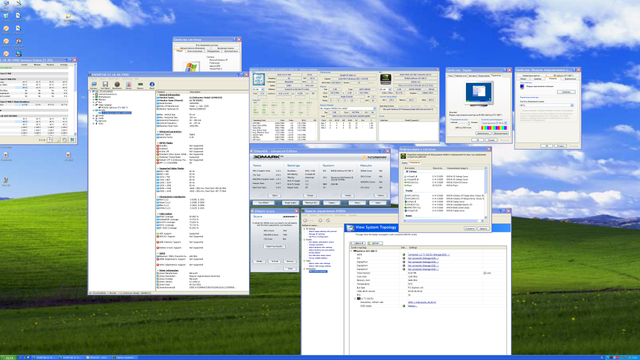The width and height of the screenshot is (640, 360).
Task: Click monitor preview in Display Properties
Action: tap(479, 93)
